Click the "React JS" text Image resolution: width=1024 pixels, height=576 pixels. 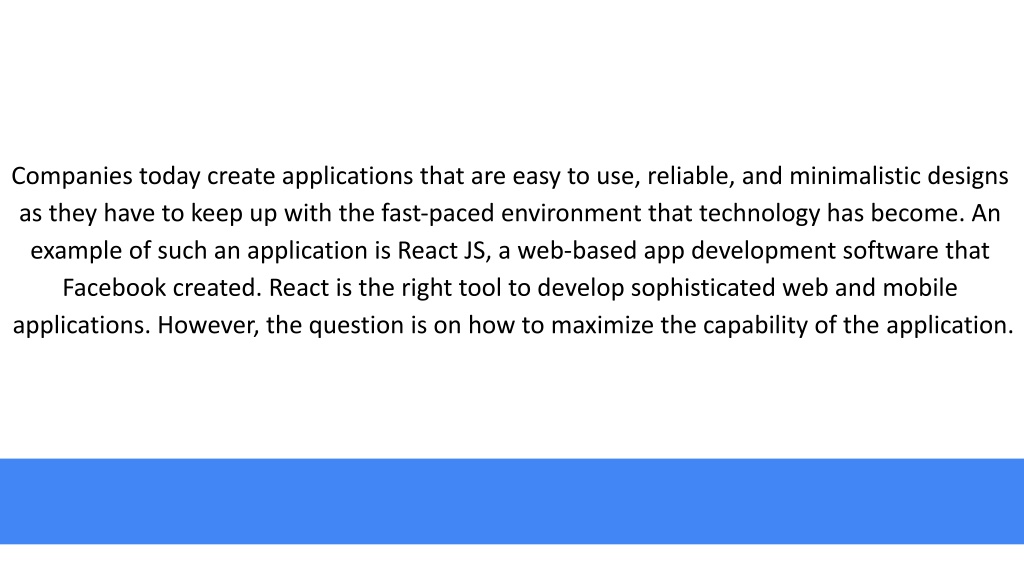tap(441, 251)
